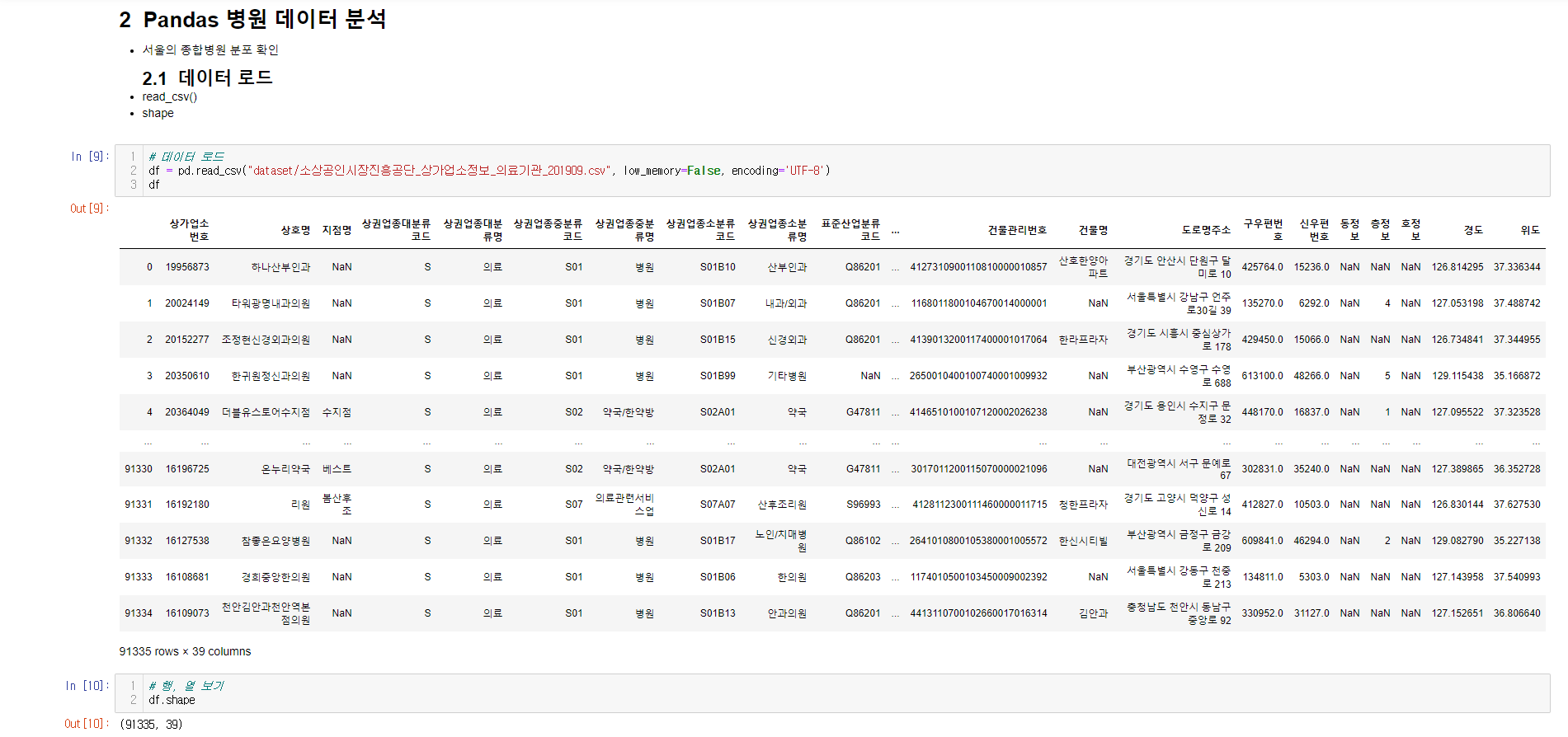The height and width of the screenshot is (737, 1568).
Task: Click address '서울특별시 강남구 언주로30길 39'
Action: (1179, 303)
